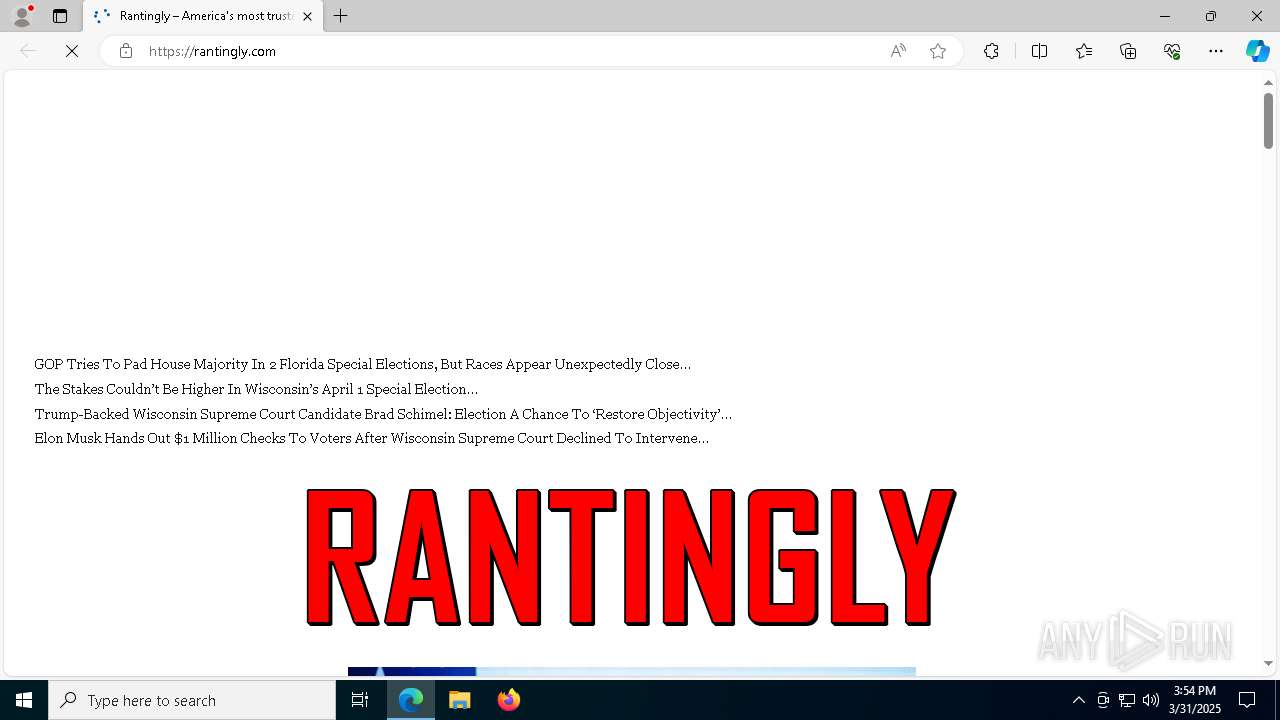Screen dimensions: 1280x720
Task: Open Browser essentials heart icon
Action: 1172,51
